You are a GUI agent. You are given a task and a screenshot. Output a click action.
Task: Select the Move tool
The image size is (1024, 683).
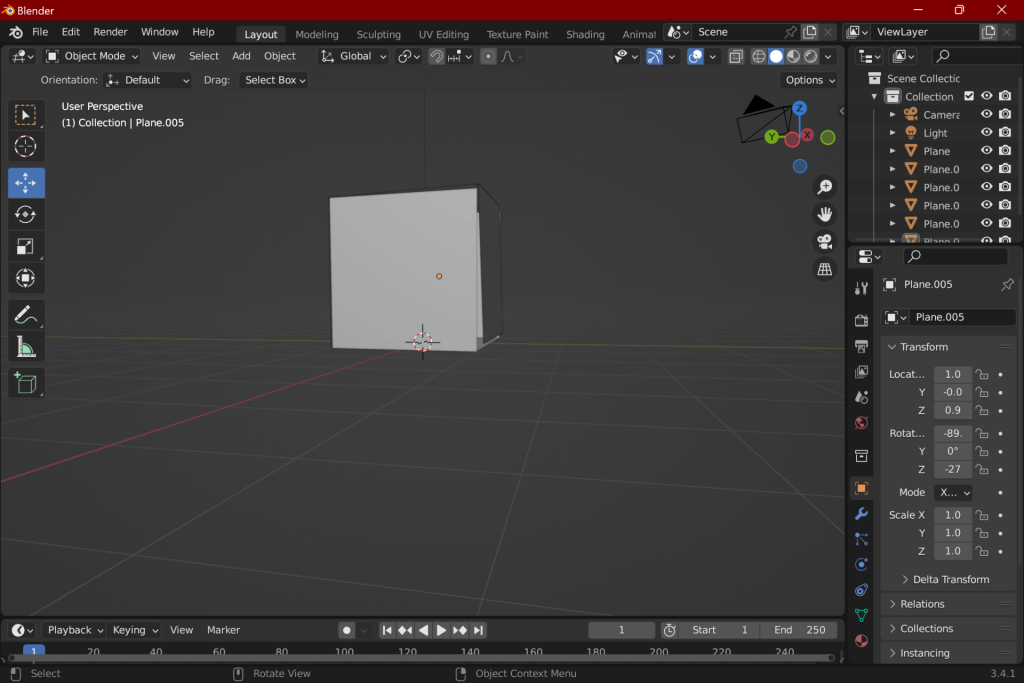(x=25, y=183)
